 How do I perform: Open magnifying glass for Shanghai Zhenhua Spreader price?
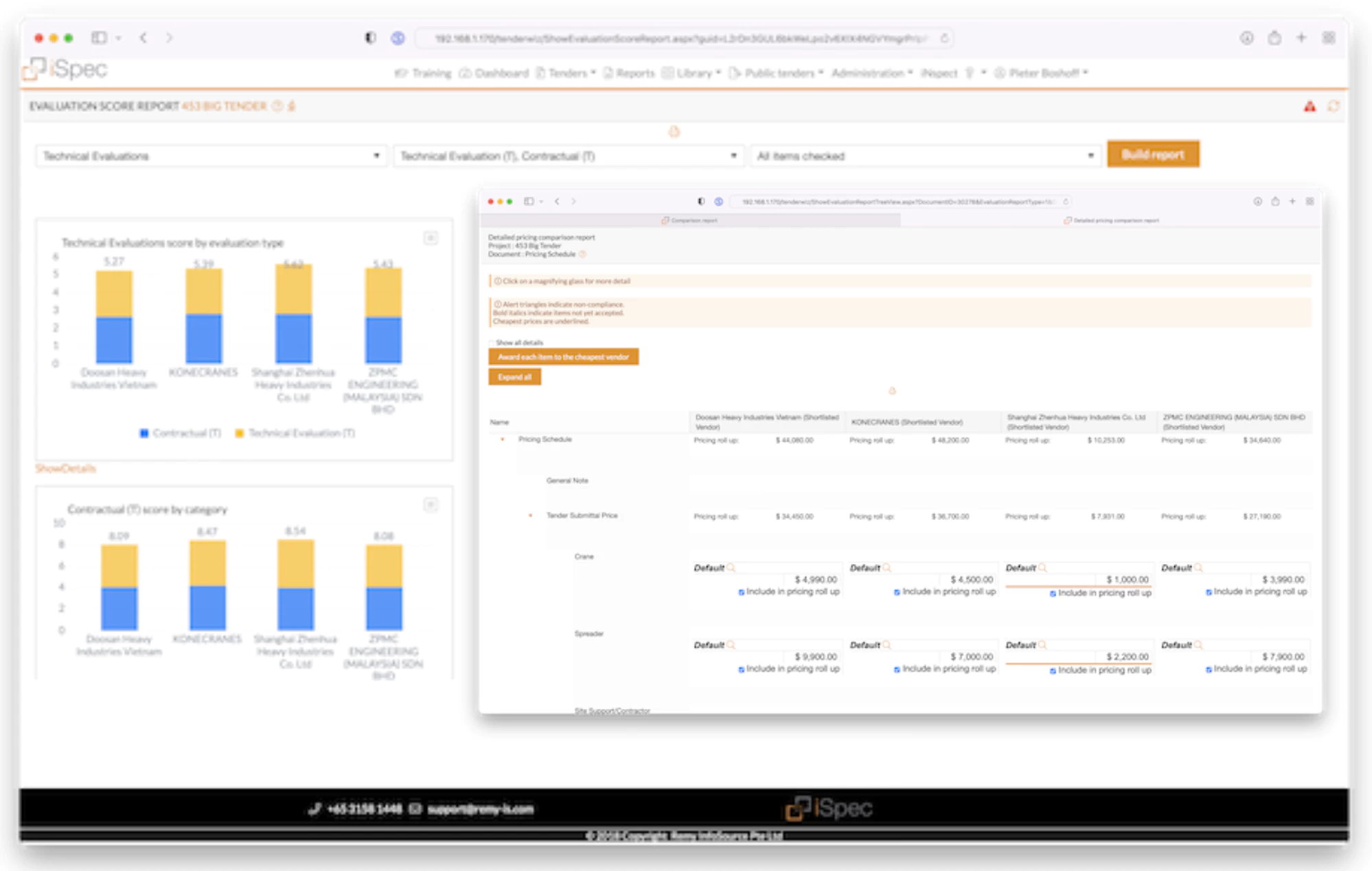(x=1043, y=644)
